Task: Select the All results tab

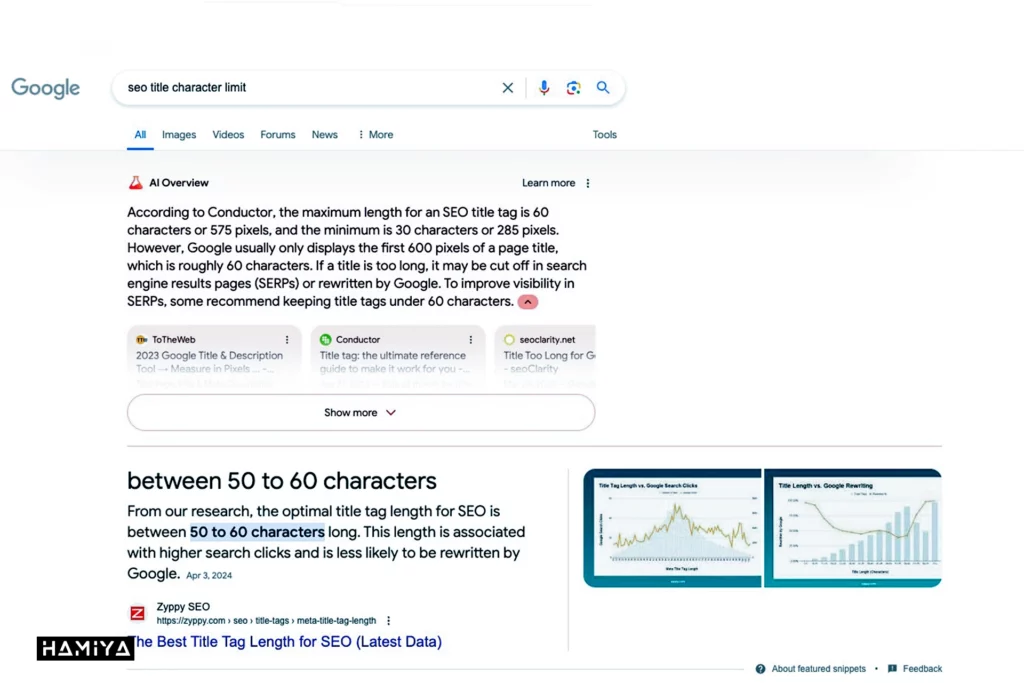Action: click(140, 135)
